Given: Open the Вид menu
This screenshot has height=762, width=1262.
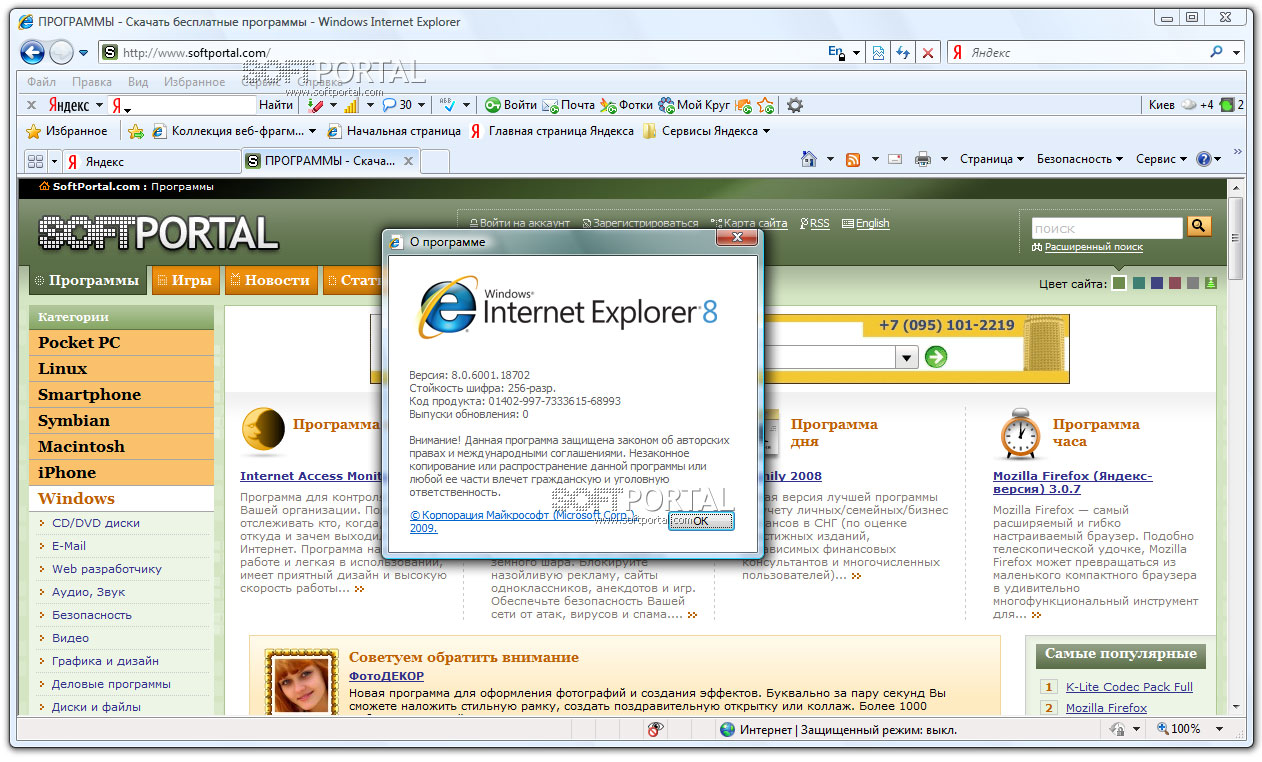Looking at the screenshot, I should tap(138, 82).
